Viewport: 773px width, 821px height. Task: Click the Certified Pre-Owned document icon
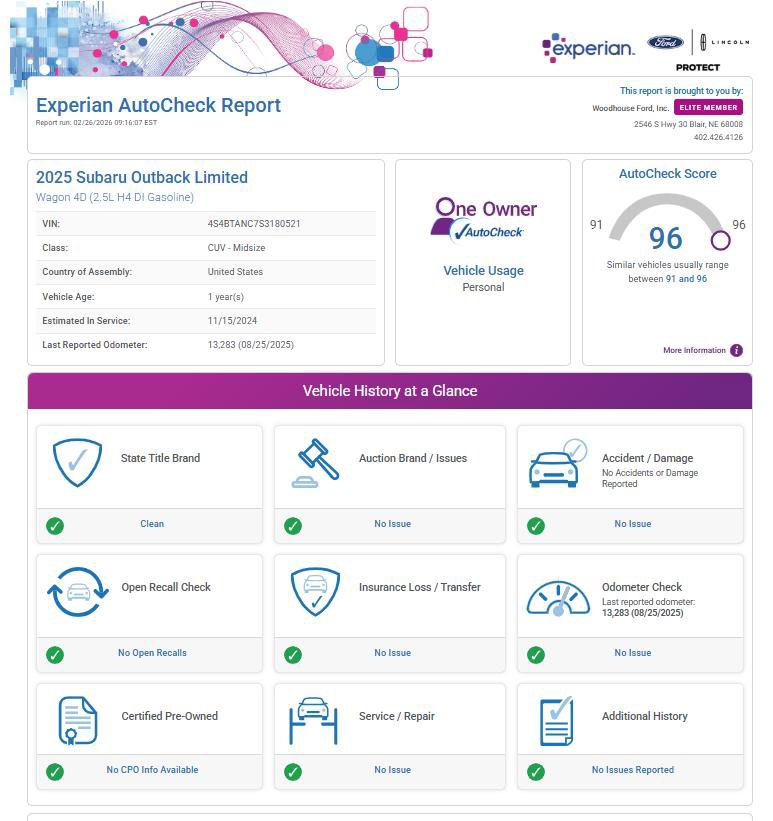pyautogui.click(x=77, y=721)
